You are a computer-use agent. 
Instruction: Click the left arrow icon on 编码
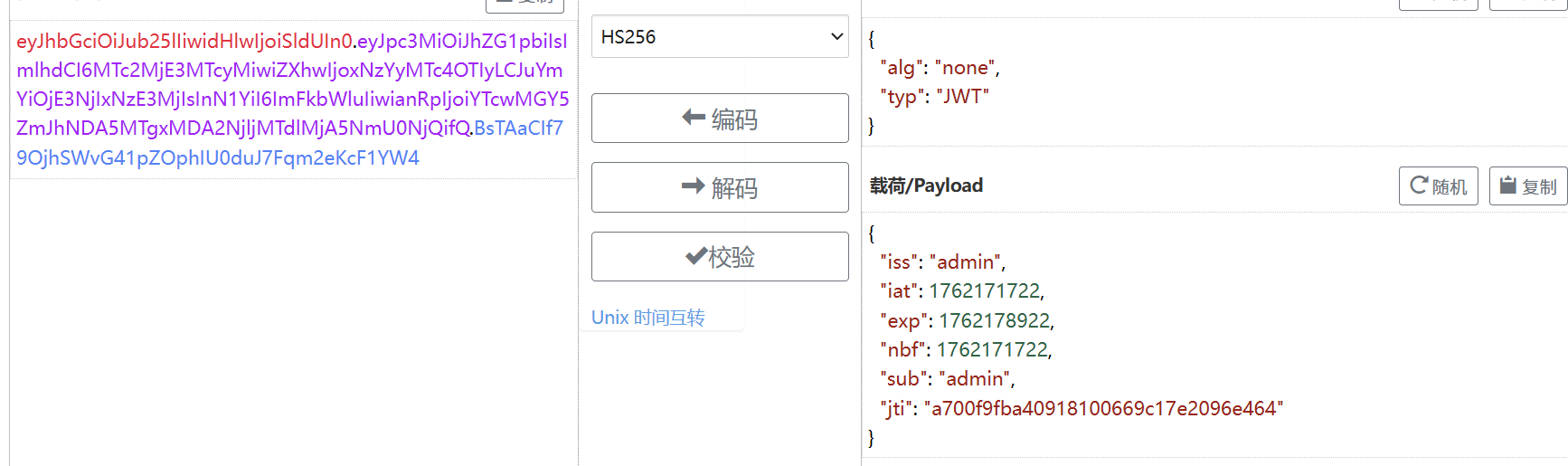click(x=694, y=117)
